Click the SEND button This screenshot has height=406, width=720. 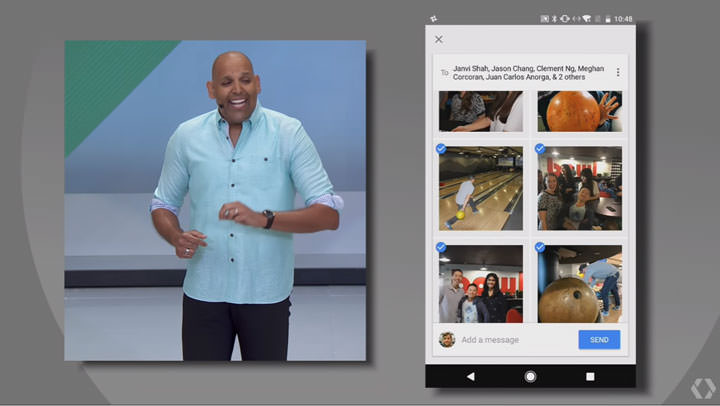click(x=599, y=339)
